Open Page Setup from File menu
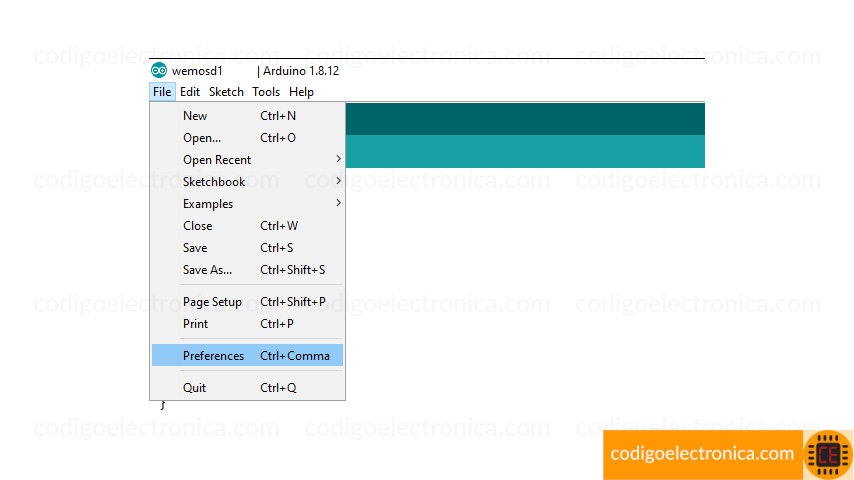This screenshot has height=480, width=854. pos(247,301)
